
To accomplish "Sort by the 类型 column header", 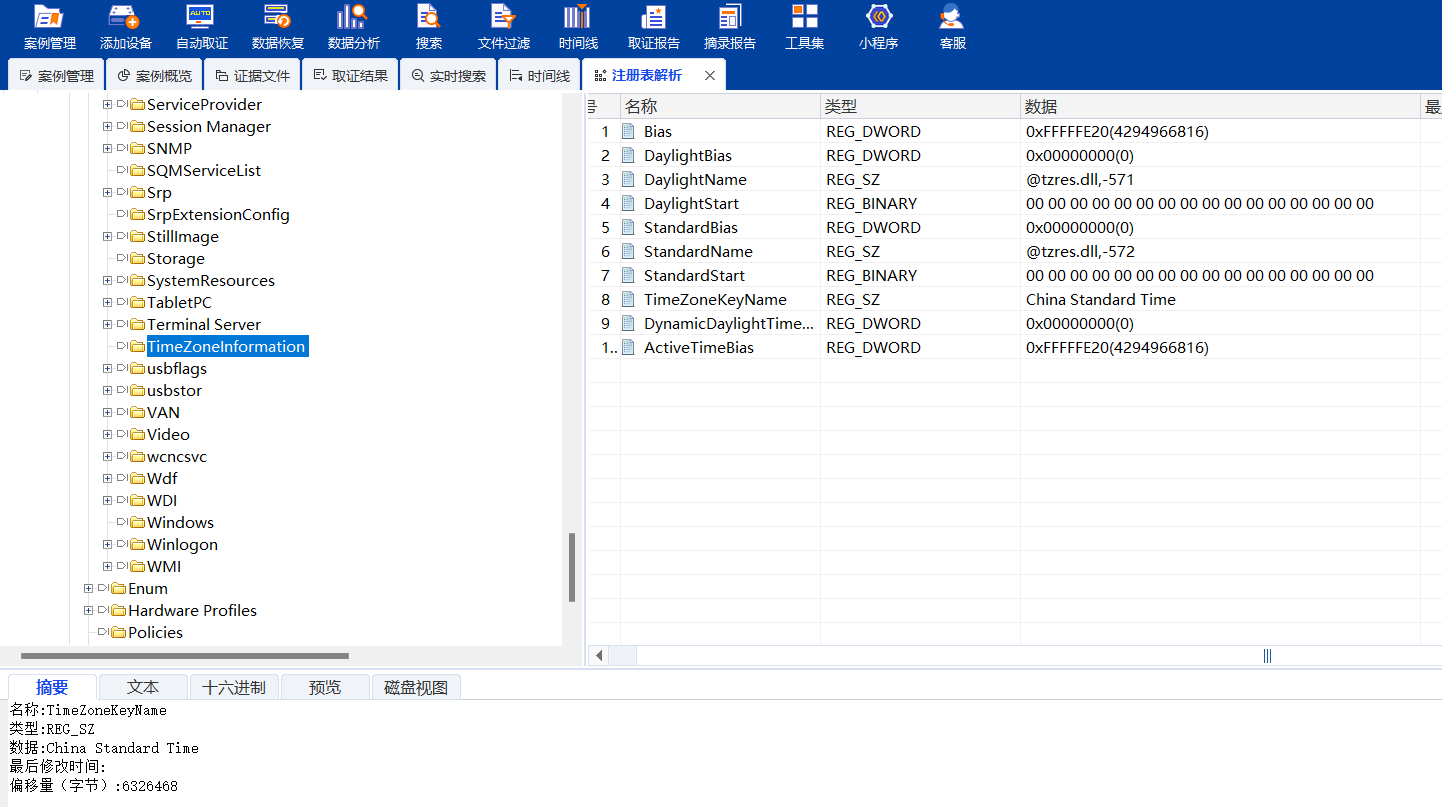I will (x=920, y=107).
